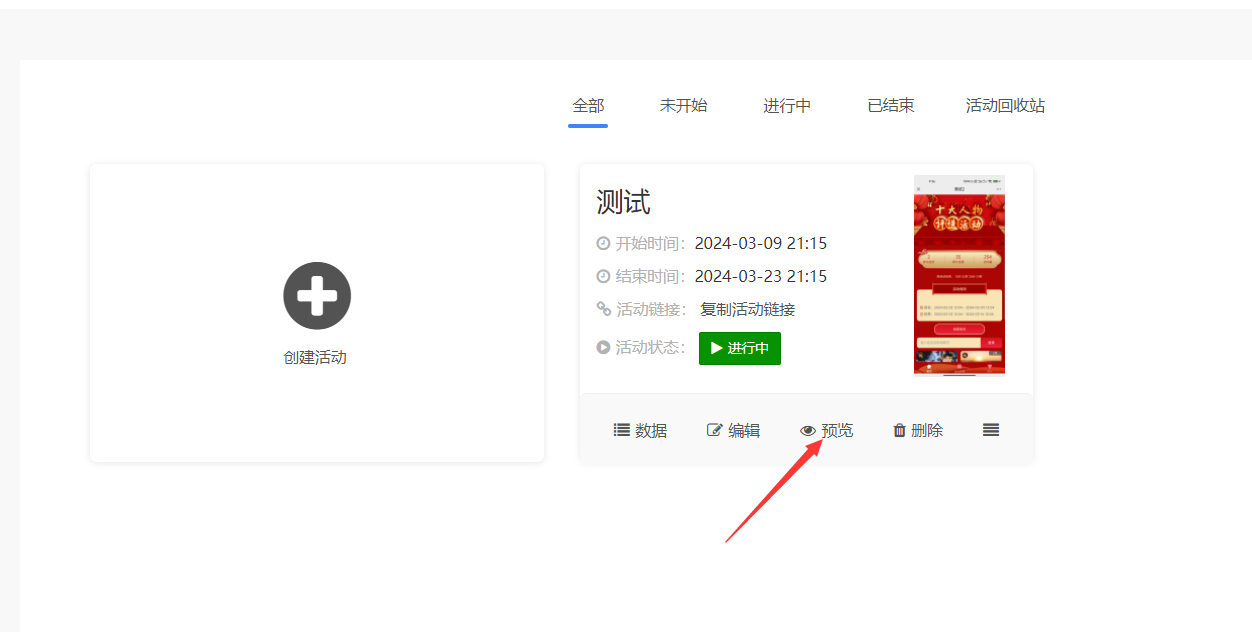
Task: Click the 预览 text label
Action: click(x=837, y=430)
